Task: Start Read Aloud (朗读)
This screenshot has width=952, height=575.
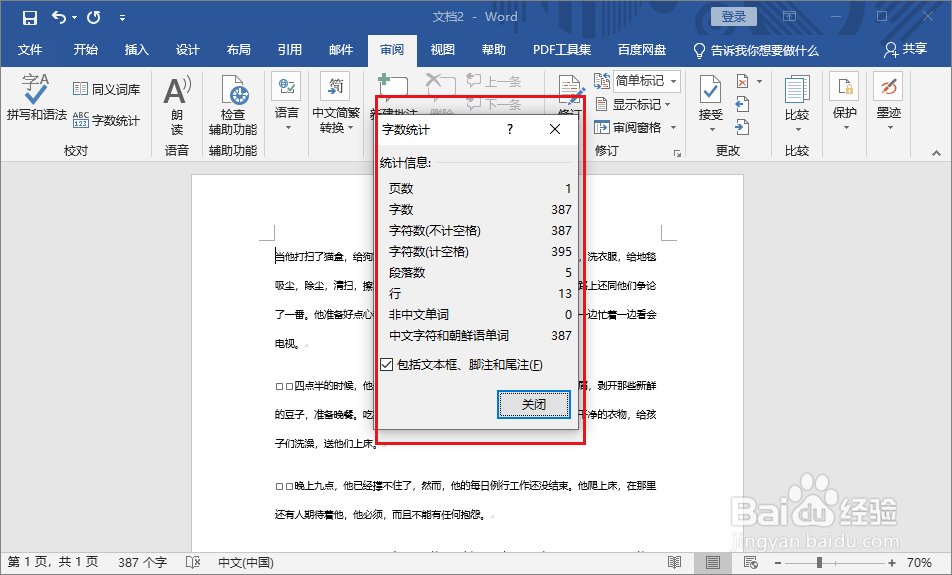Action: [x=177, y=104]
